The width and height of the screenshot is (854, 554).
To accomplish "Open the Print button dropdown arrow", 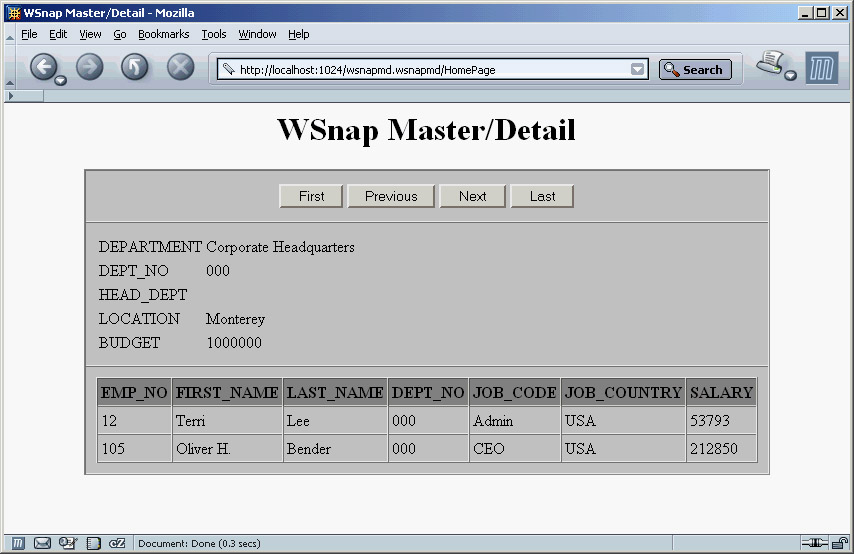I will pyautogui.click(x=790, y=77).
